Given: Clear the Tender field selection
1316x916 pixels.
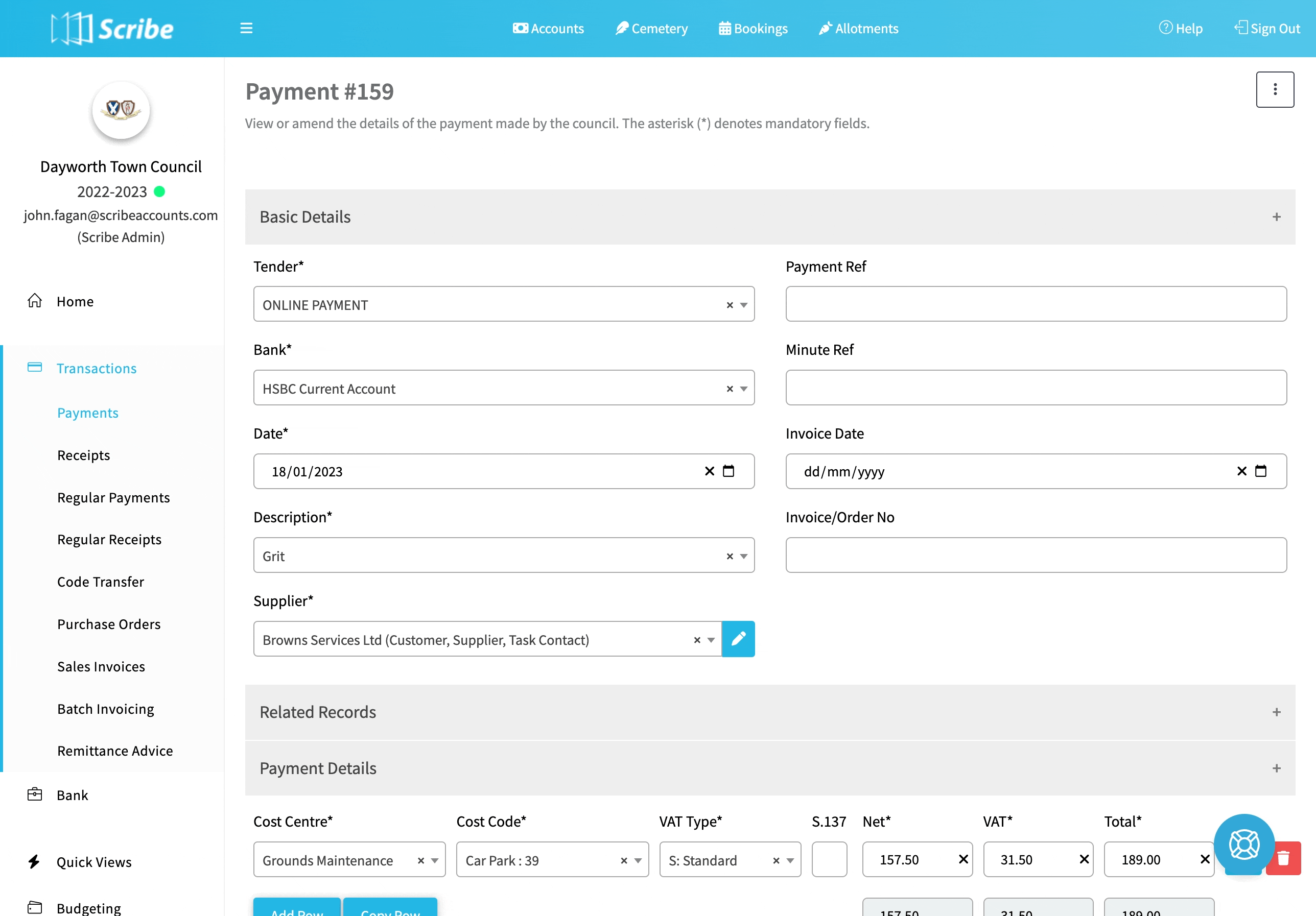Looking at the screenshot, I should [x=729, y=304].
